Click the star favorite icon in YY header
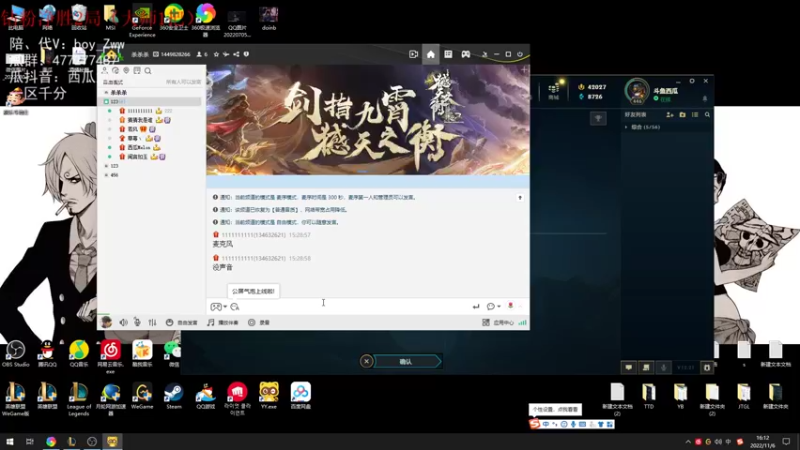The height and width of the screenshot is (450, 800). click(x=216, y=54)
